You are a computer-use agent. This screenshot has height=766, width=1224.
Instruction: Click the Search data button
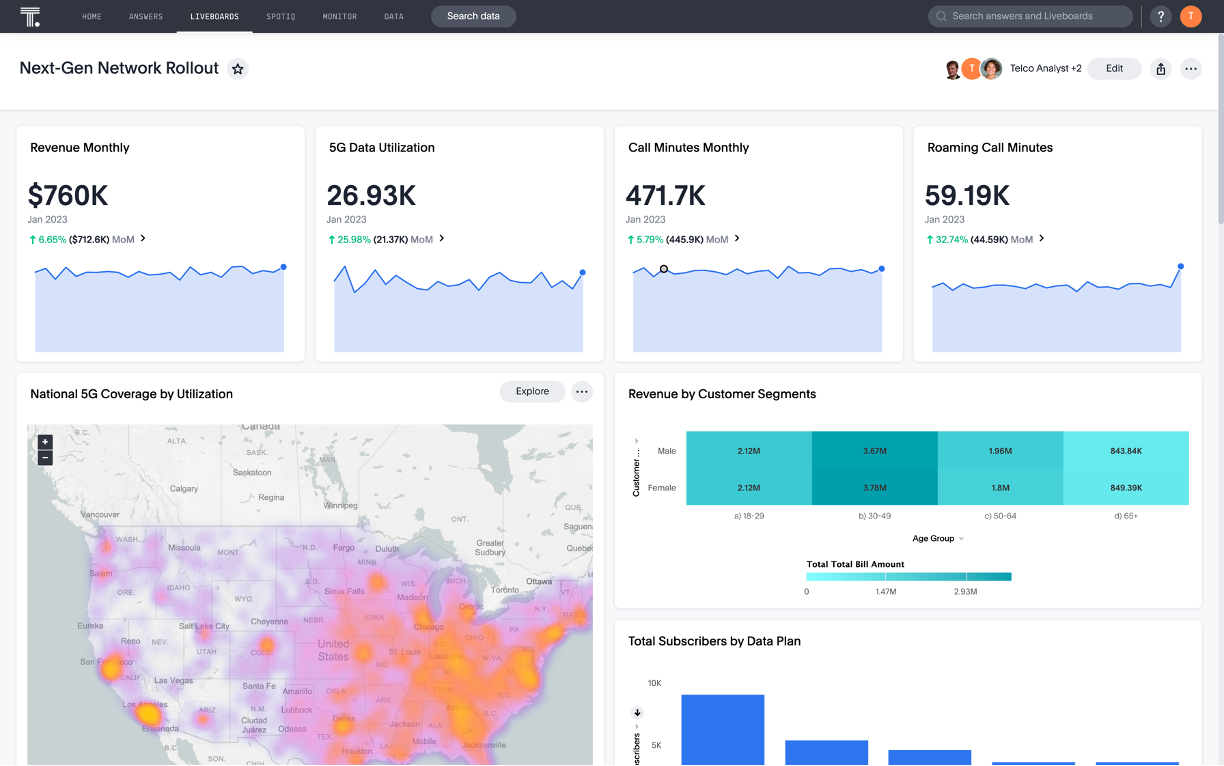pyautogui.click(x=473, y=16)
